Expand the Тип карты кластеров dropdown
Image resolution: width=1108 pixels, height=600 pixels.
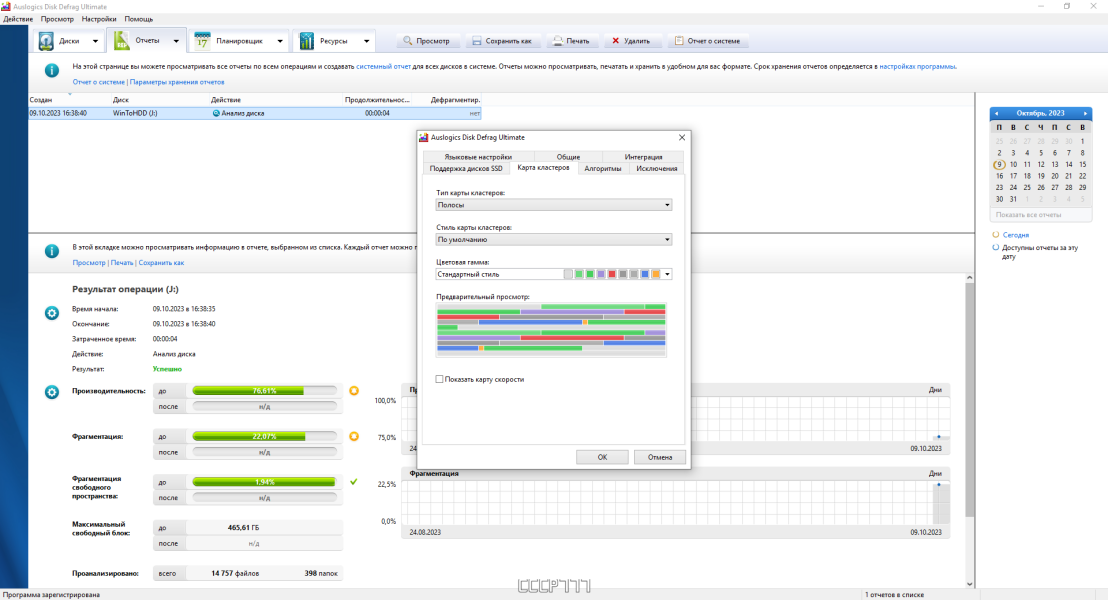coord(554,205)
